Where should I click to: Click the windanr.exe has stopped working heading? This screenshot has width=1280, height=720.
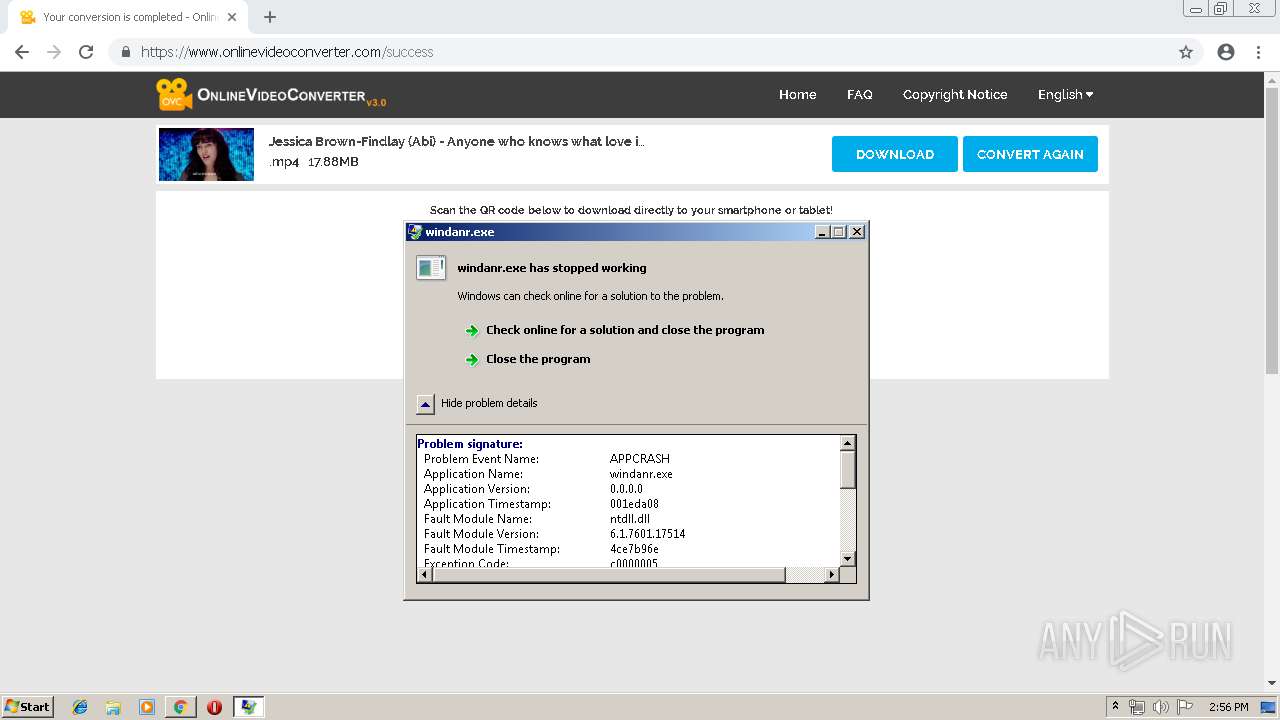pos(552,268)
